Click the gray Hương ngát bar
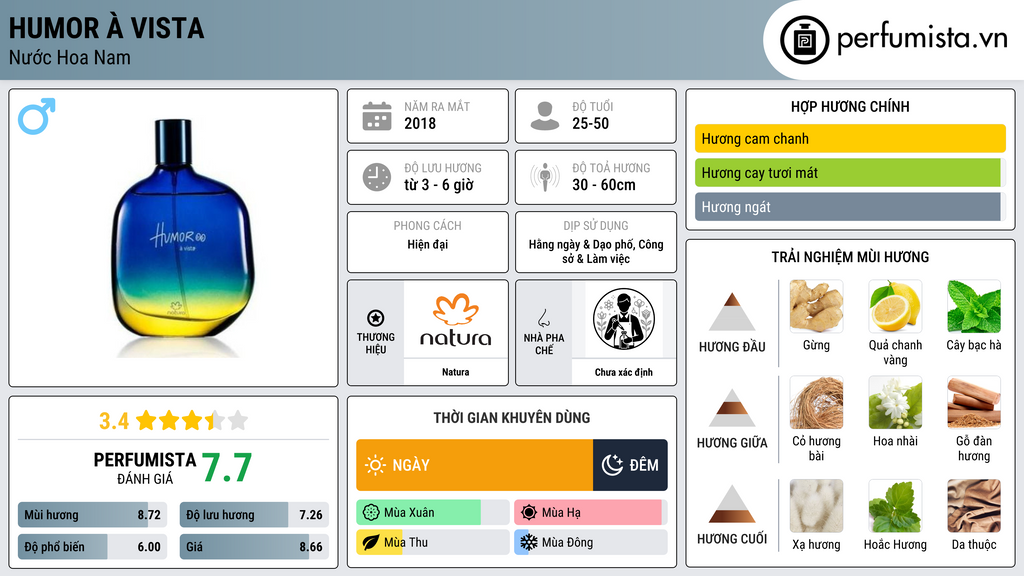The height and width of the screenshot is (576, 1024). pyautogui.click(x=850, y=206)
